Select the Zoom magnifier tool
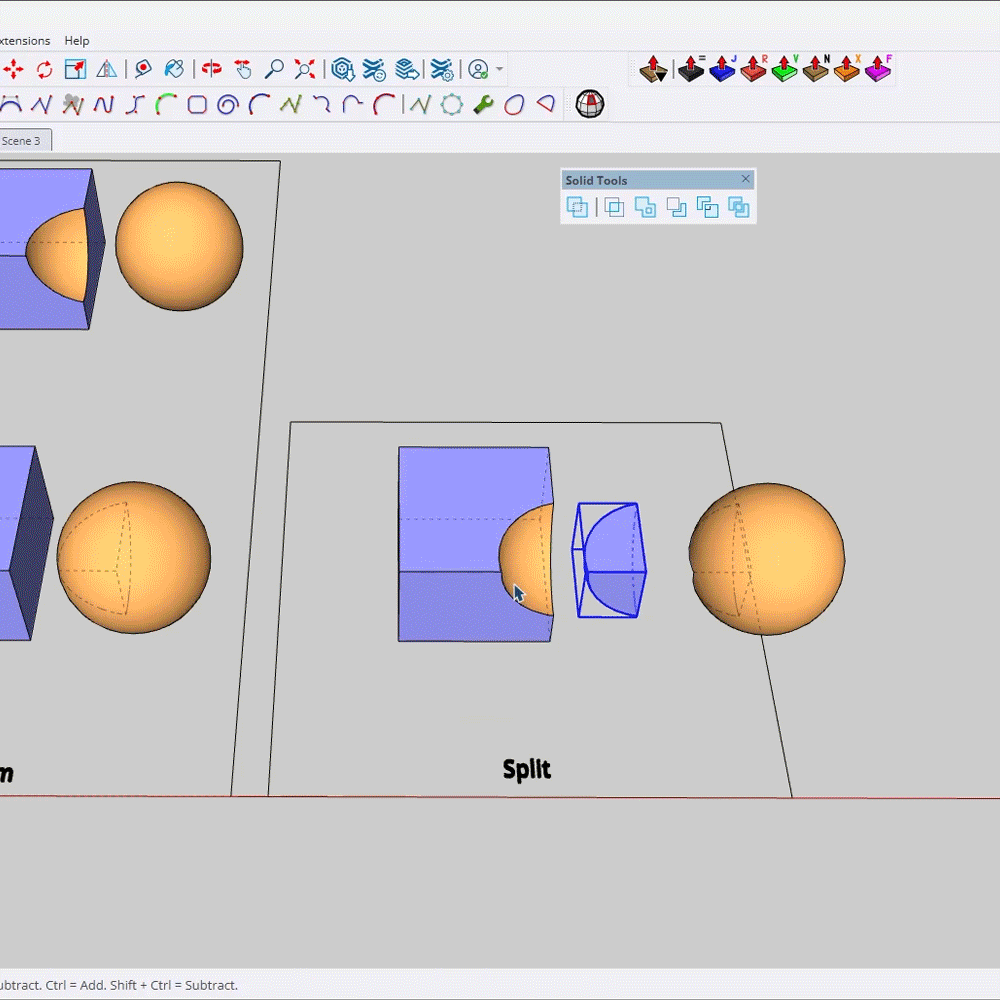1000x1000 pixels. tap(274, 69)
